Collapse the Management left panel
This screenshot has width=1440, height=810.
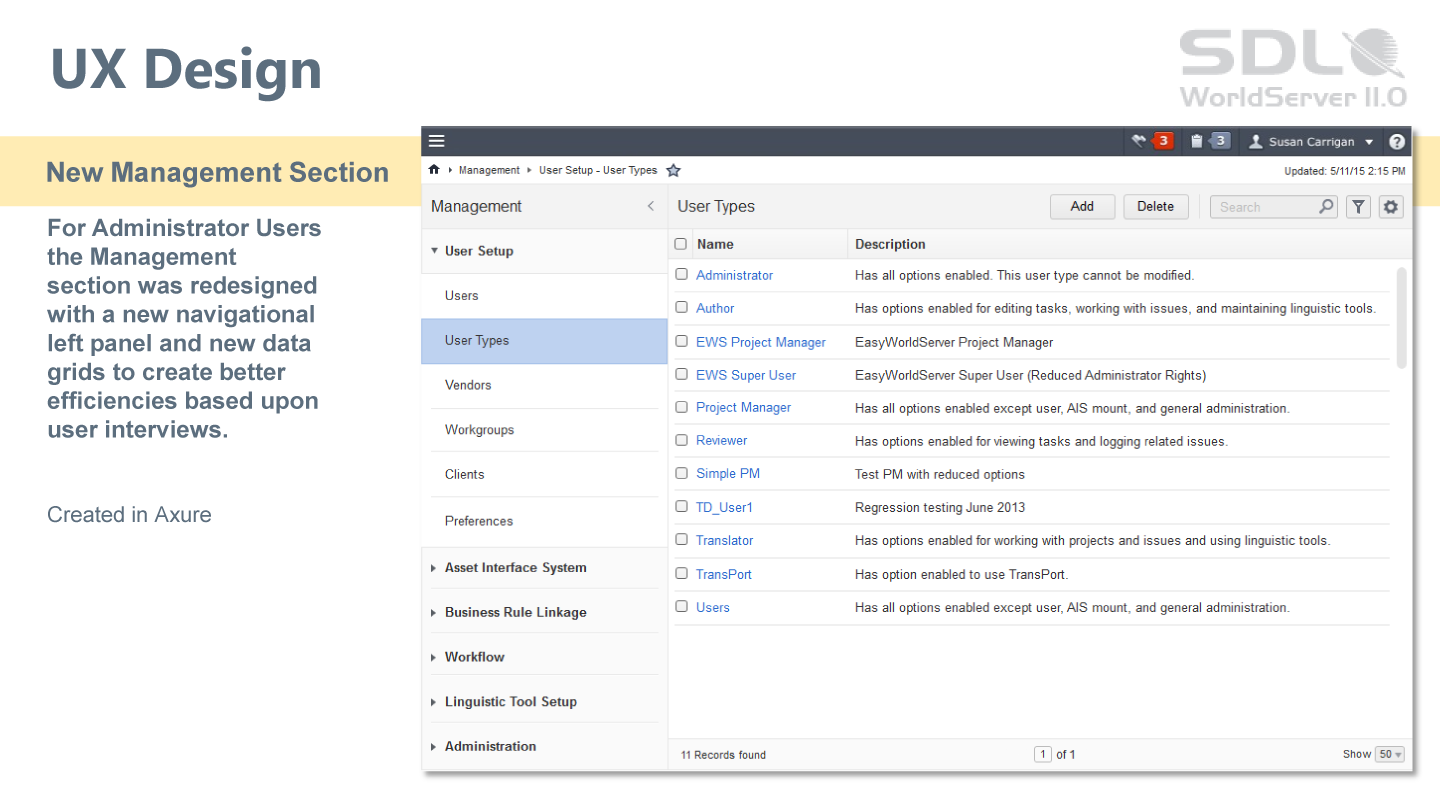[650, 207]
